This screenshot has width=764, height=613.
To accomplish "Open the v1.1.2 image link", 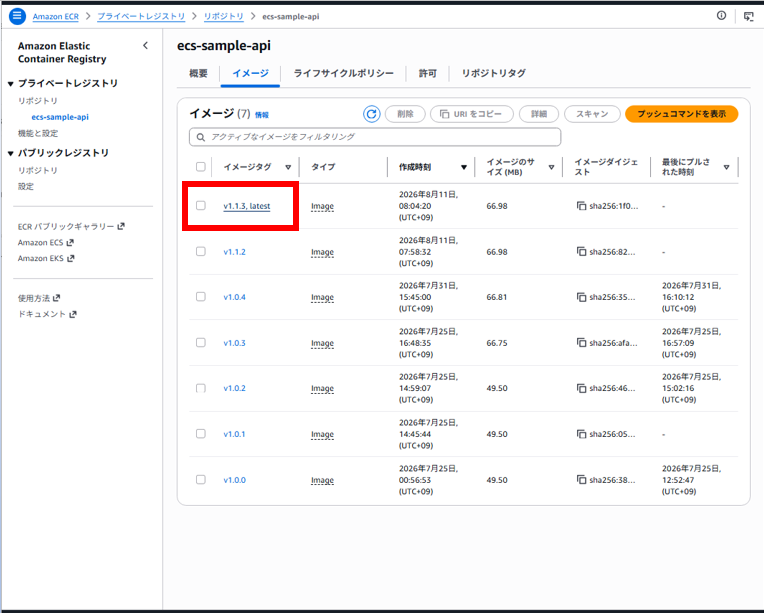I will 234,252.
